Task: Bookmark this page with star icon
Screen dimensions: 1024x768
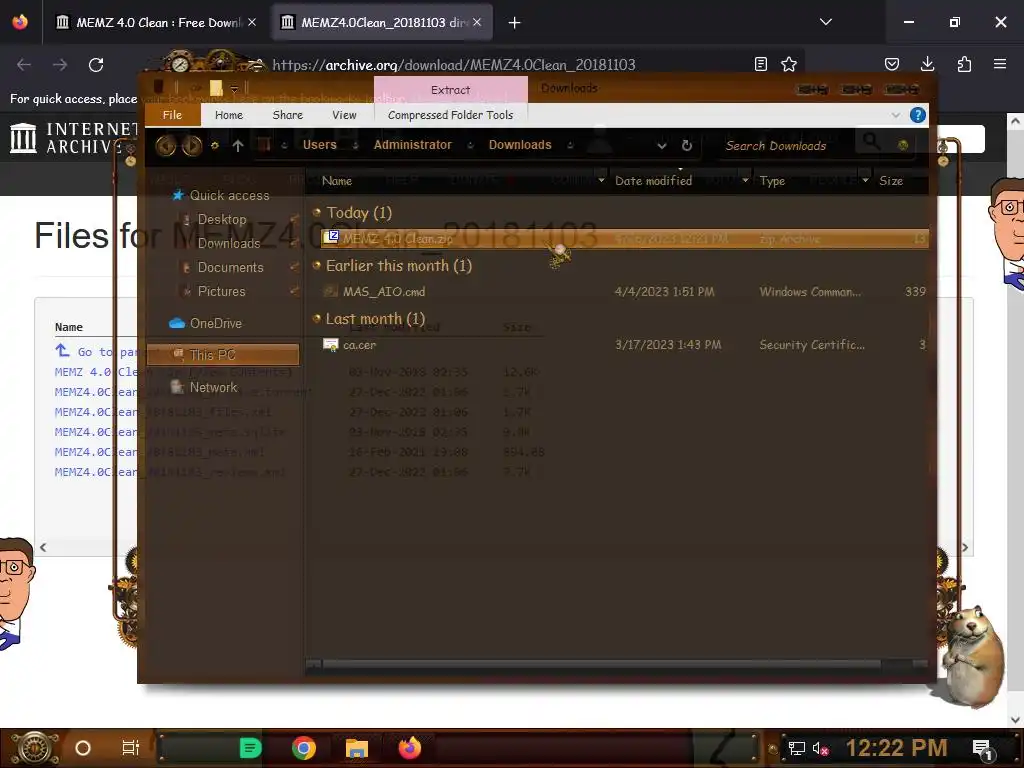Action: click(x=789, y=64)
